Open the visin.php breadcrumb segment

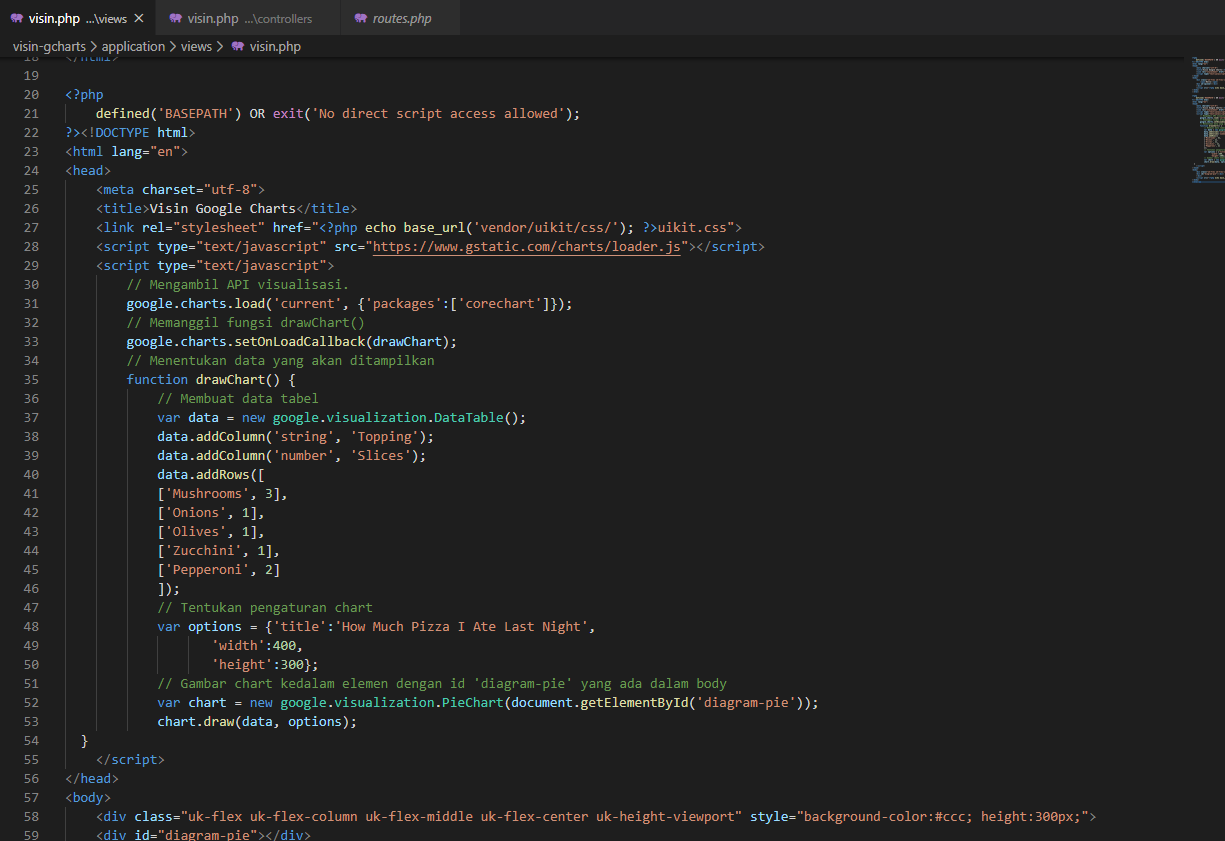click(275, 46)
